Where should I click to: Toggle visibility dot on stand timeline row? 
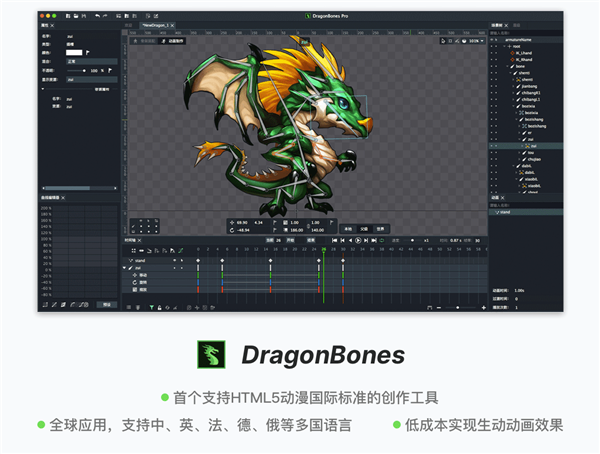pyautogui.click(x=174, y=260)
